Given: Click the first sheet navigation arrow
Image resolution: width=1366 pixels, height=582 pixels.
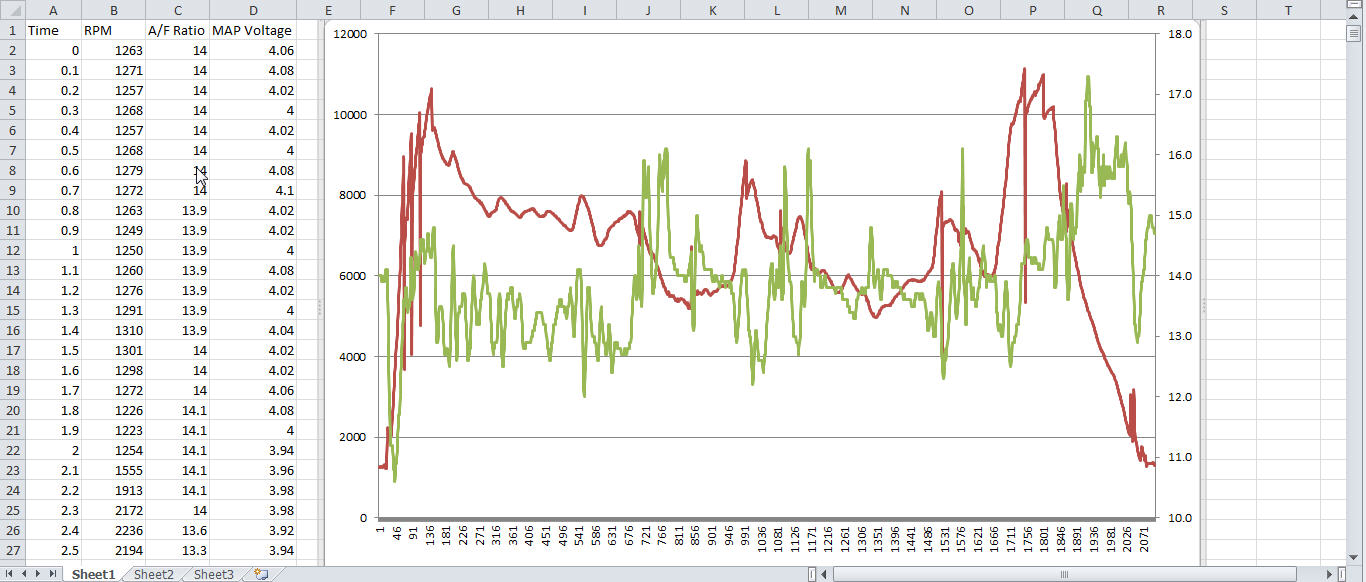Looking at the screenshot, I should coord(10,574).
